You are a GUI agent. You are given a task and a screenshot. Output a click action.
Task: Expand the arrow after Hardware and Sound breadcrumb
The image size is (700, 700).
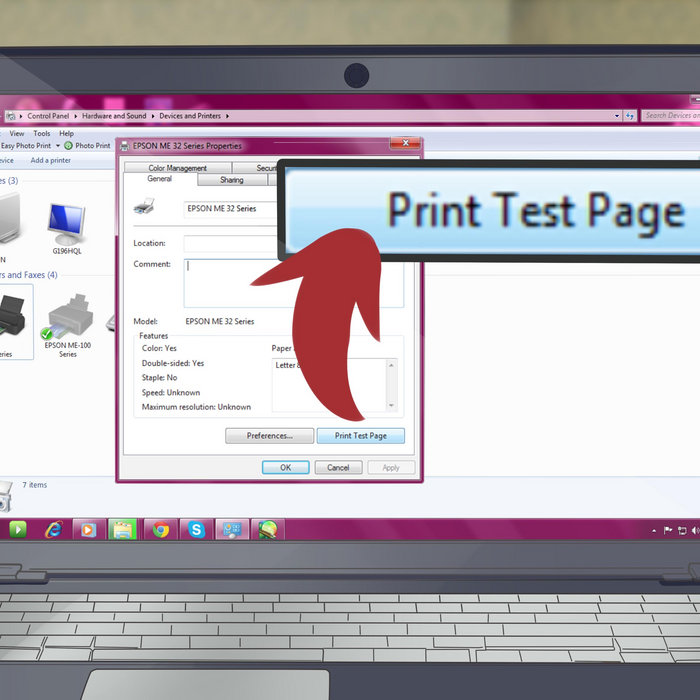153,116
